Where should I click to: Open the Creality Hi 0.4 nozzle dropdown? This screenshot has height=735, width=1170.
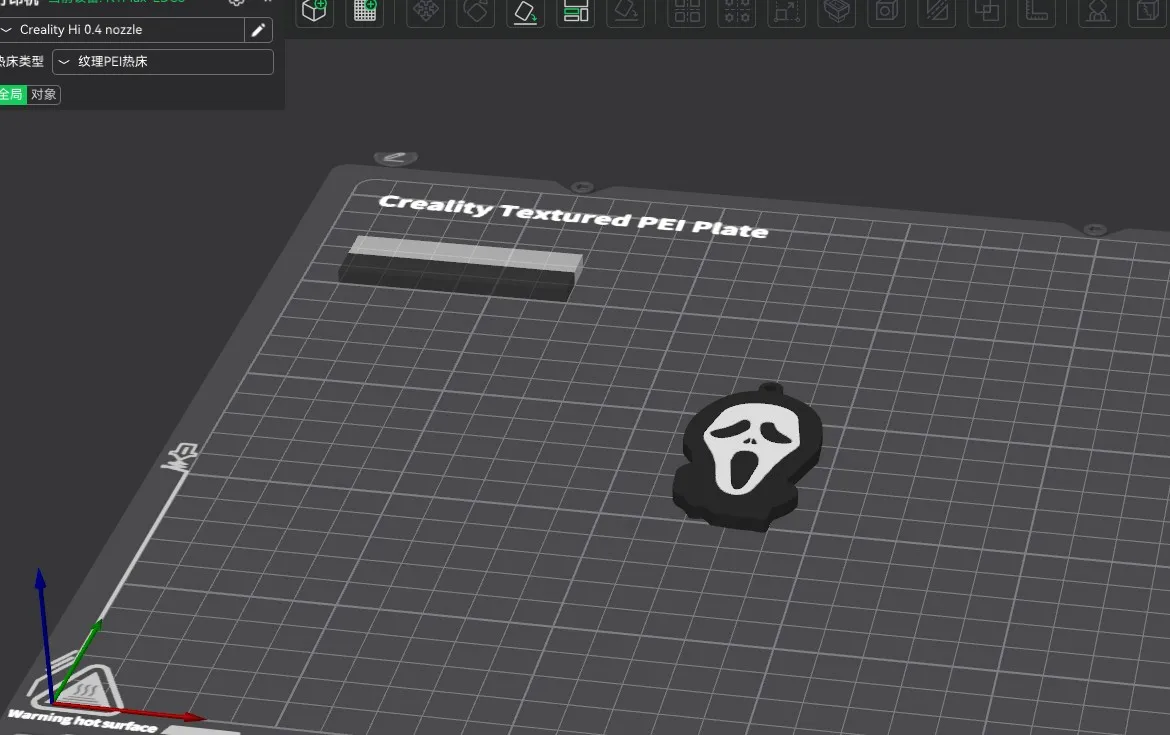122,30
